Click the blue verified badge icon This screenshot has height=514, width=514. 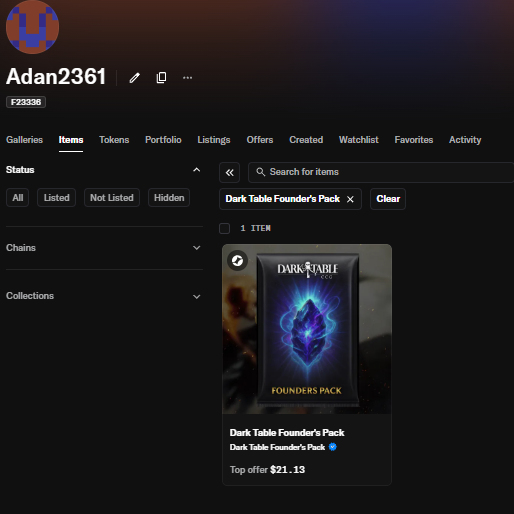[x=333, y=447]
